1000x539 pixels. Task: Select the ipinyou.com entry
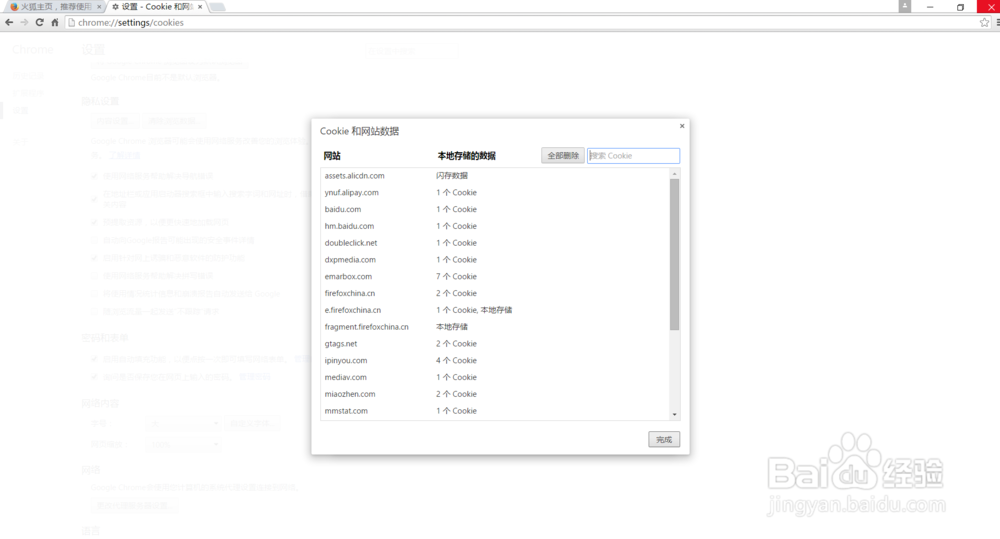[495, 360]
